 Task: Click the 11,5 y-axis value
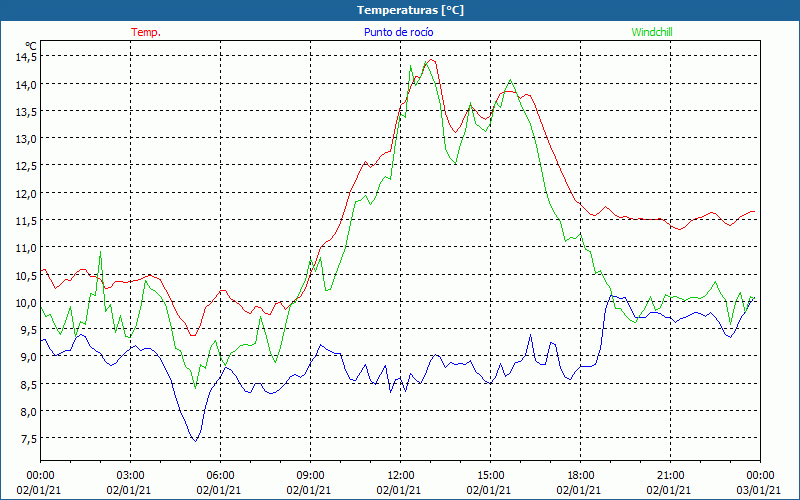point(26,221)
